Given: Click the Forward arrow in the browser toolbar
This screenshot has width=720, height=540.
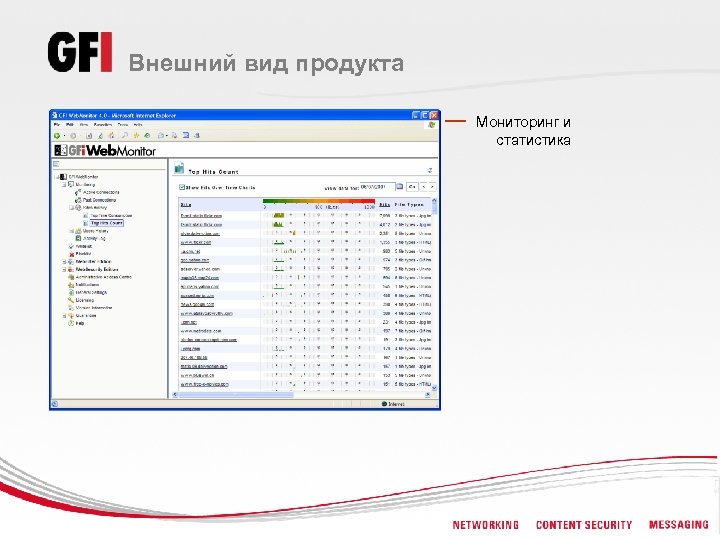Looking at the screenshot, I should [x=73, y=135].
